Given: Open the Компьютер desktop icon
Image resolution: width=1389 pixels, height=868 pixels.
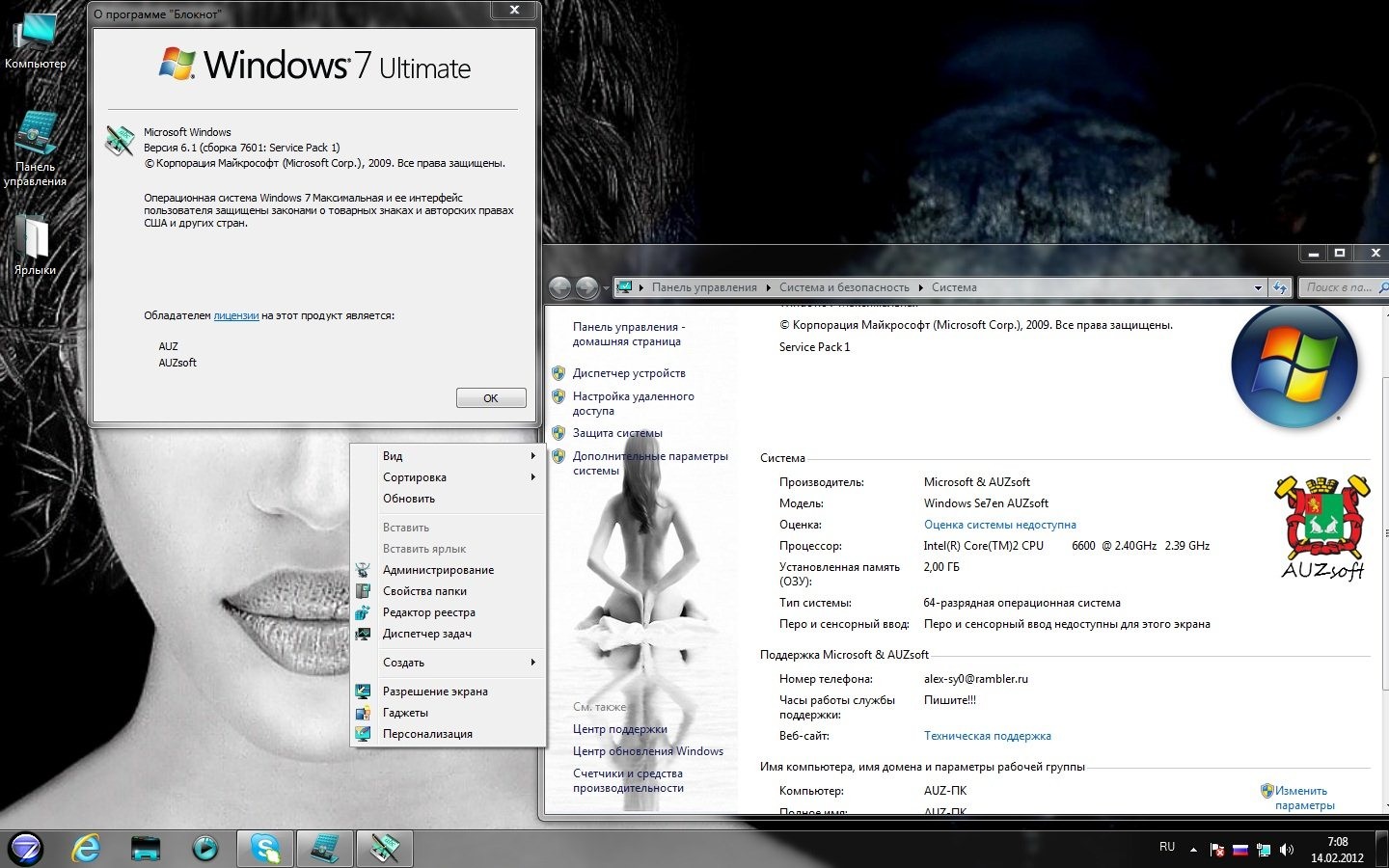Looking at the screenshot, I should click(x=36, y=41).
